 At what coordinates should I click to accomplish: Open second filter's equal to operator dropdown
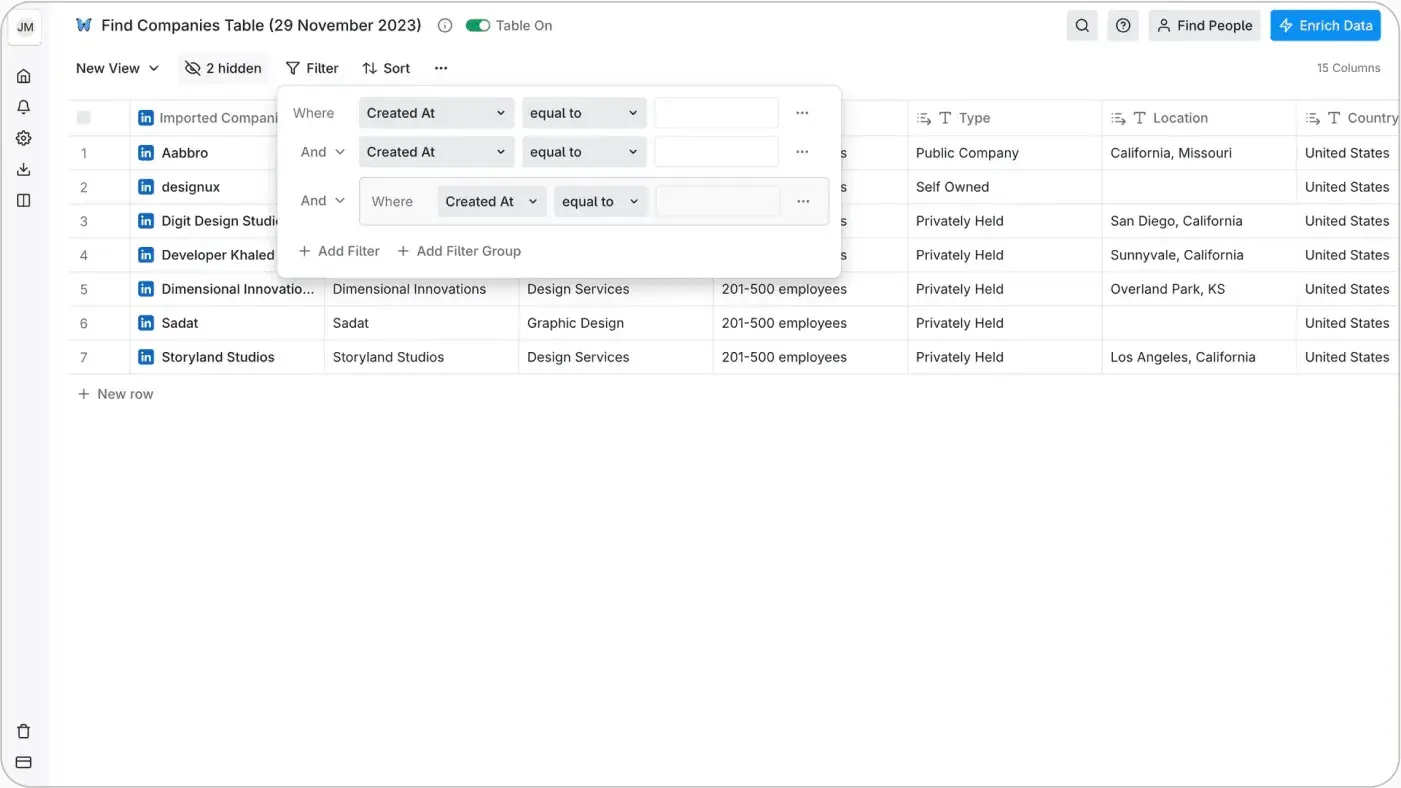(584, 152)
